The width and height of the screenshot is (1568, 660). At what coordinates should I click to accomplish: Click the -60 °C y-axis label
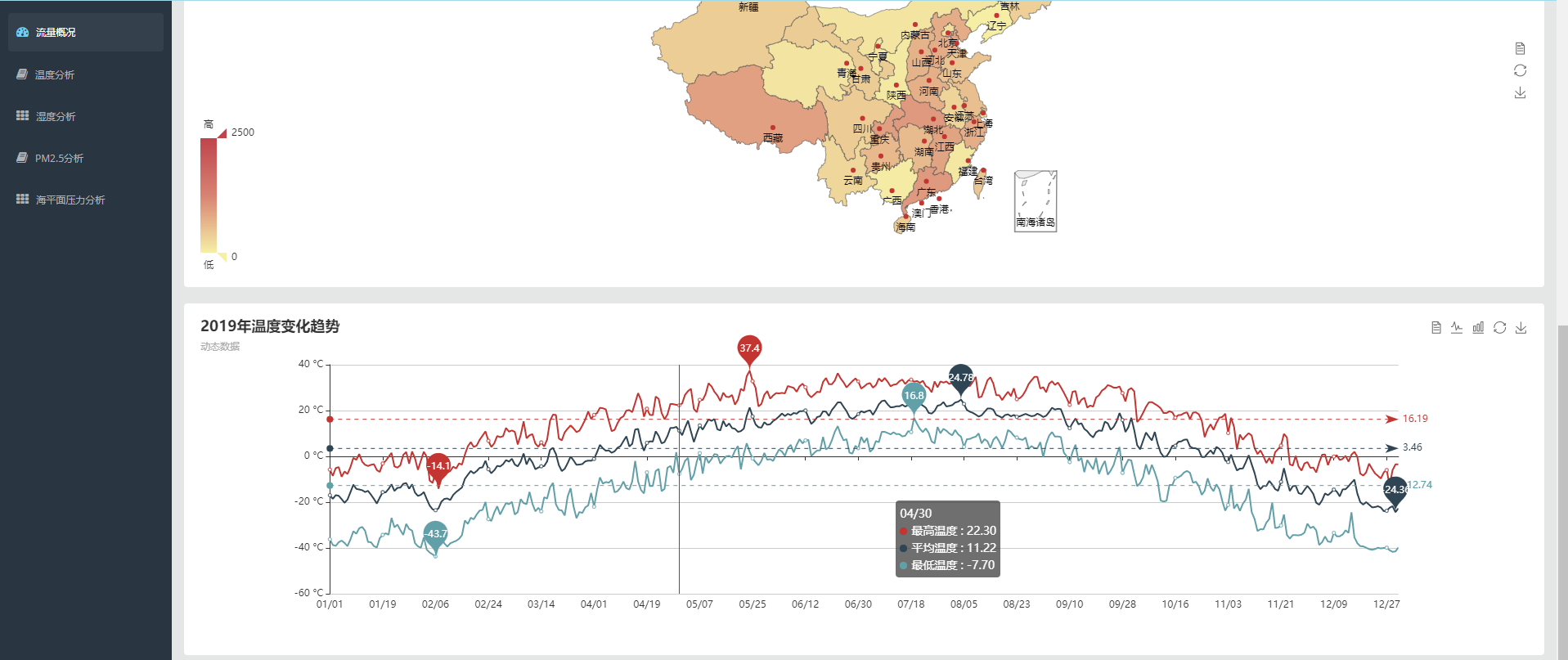point(309,593)
